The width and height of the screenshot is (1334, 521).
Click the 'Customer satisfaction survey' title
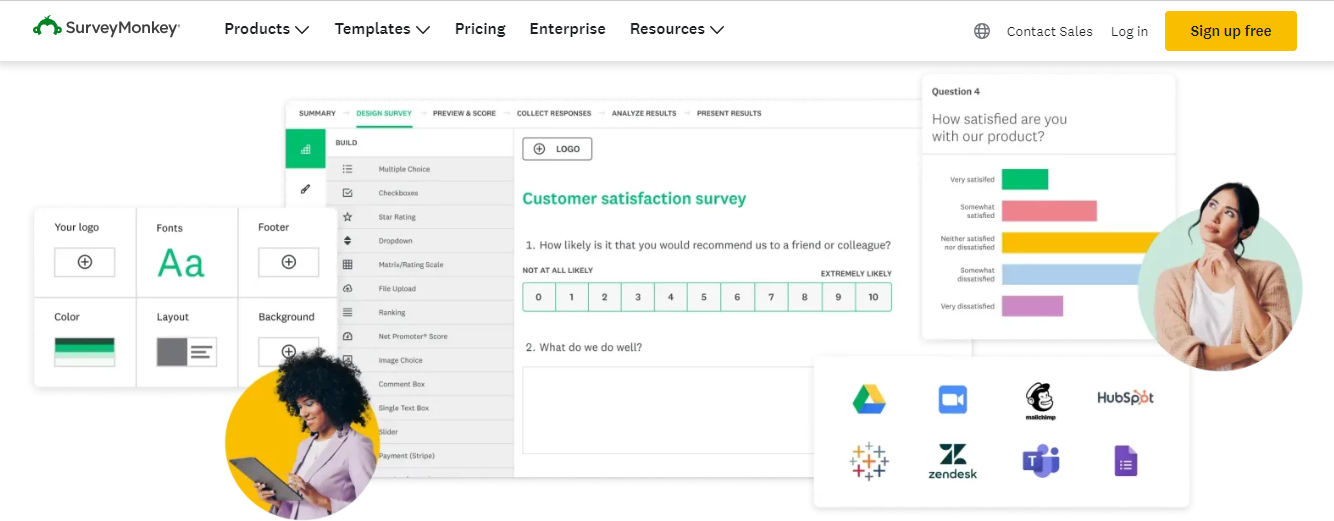click(634, 199)
